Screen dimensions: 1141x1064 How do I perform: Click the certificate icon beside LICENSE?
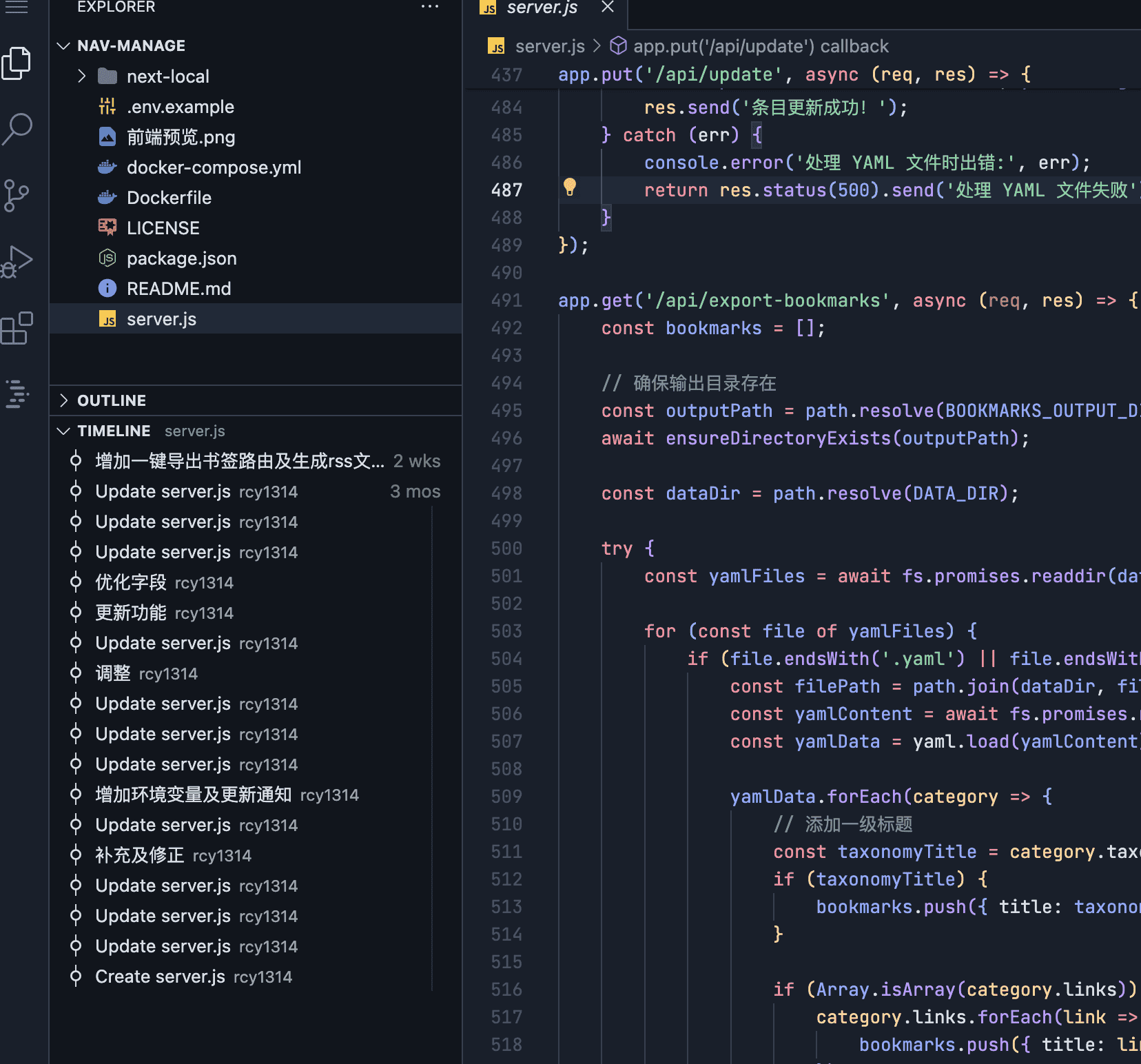tap(107, 227)
